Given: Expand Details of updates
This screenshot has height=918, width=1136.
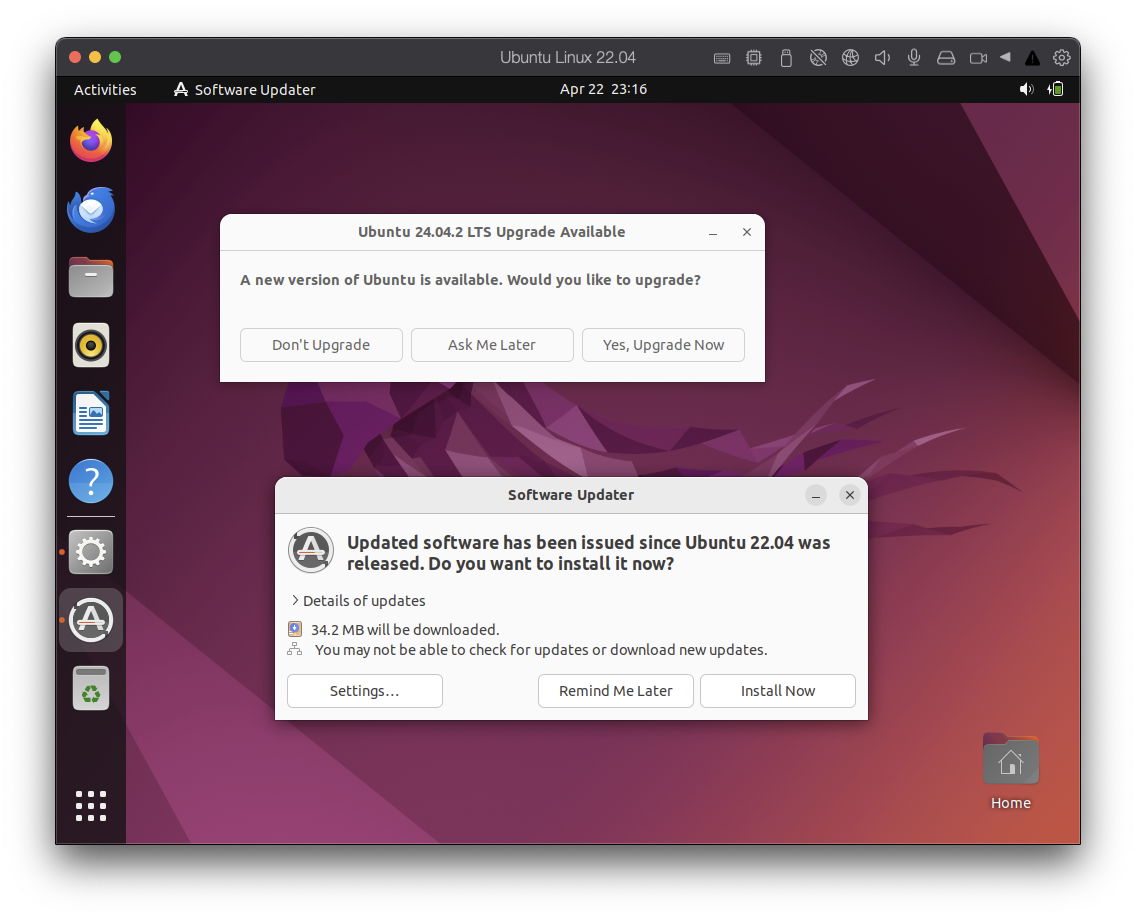Looking at the screenshot, I should pyautogui.click(x=358, y=601).
